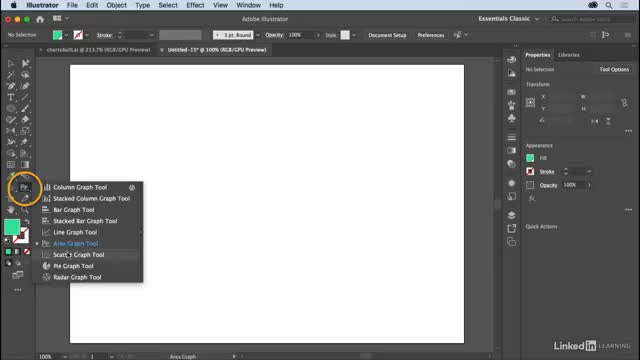
Task: Open Tool Options button
Action: 614,69
